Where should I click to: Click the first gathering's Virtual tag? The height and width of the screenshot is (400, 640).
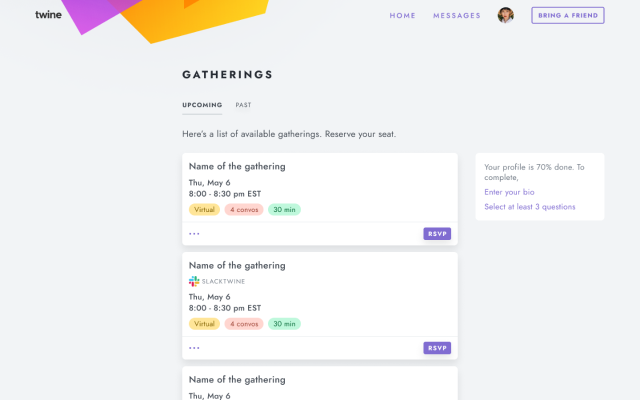204,210
